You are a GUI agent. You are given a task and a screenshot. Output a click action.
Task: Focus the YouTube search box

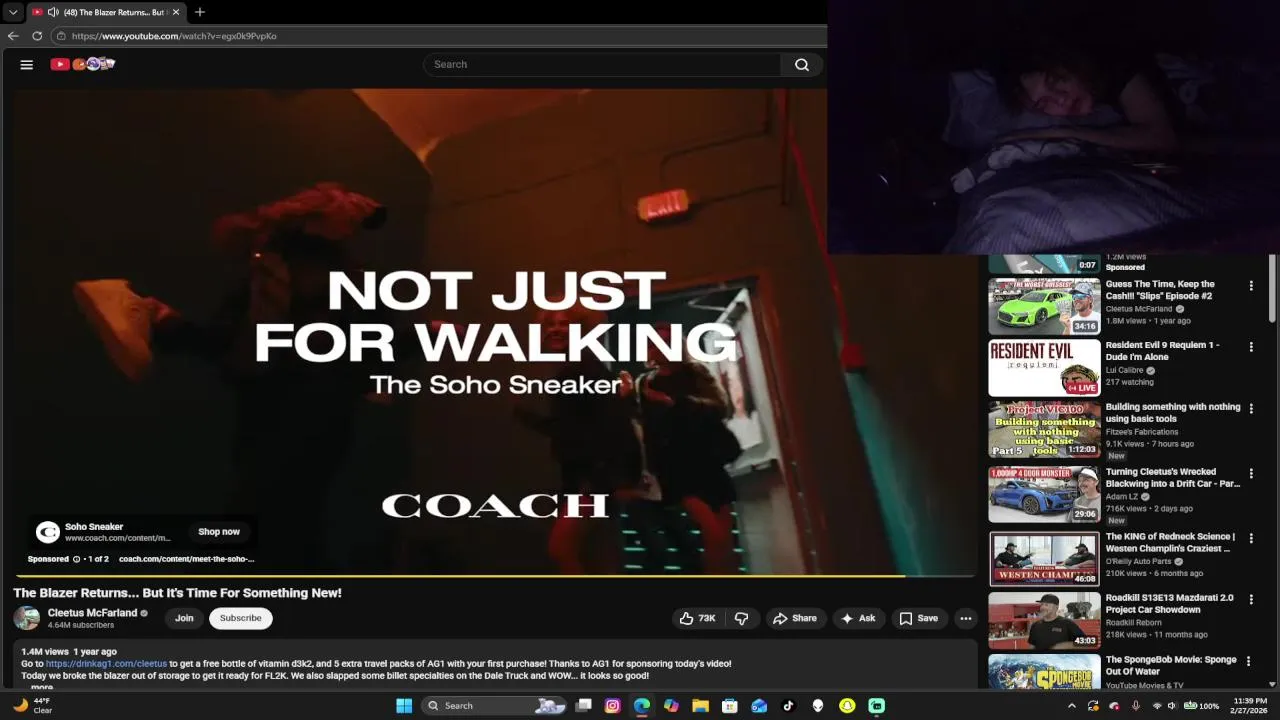click(x=602, y=64)
